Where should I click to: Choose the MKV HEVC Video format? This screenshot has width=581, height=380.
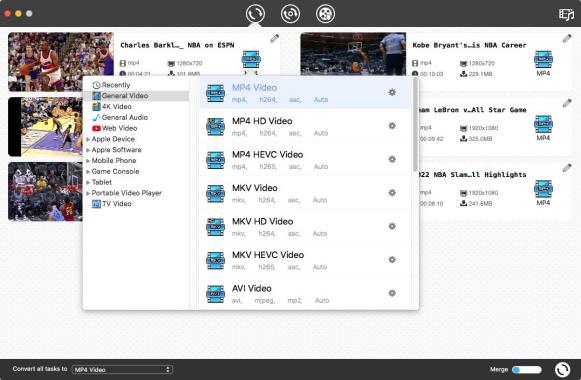[305, 260]
